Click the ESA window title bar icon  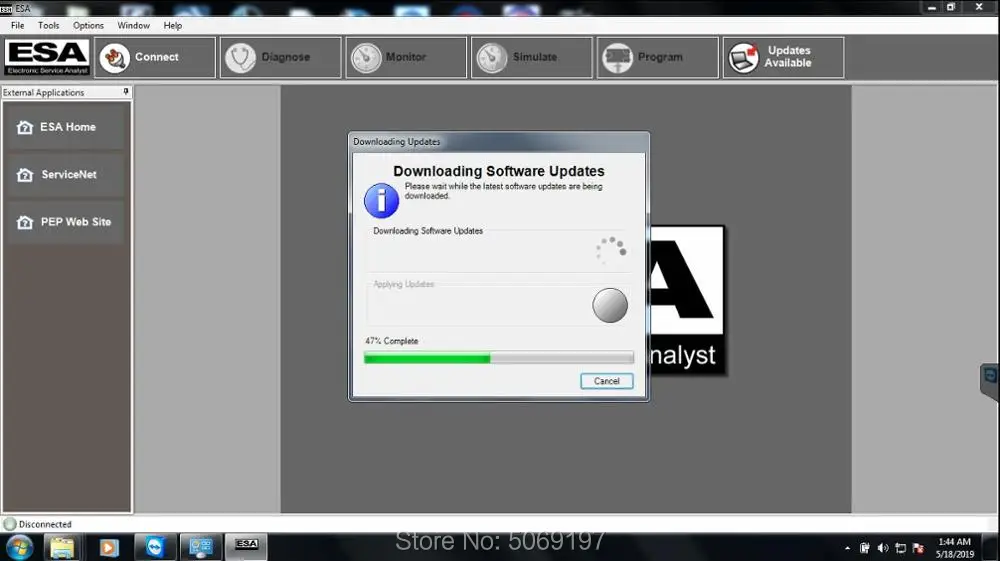coord(6,9)
